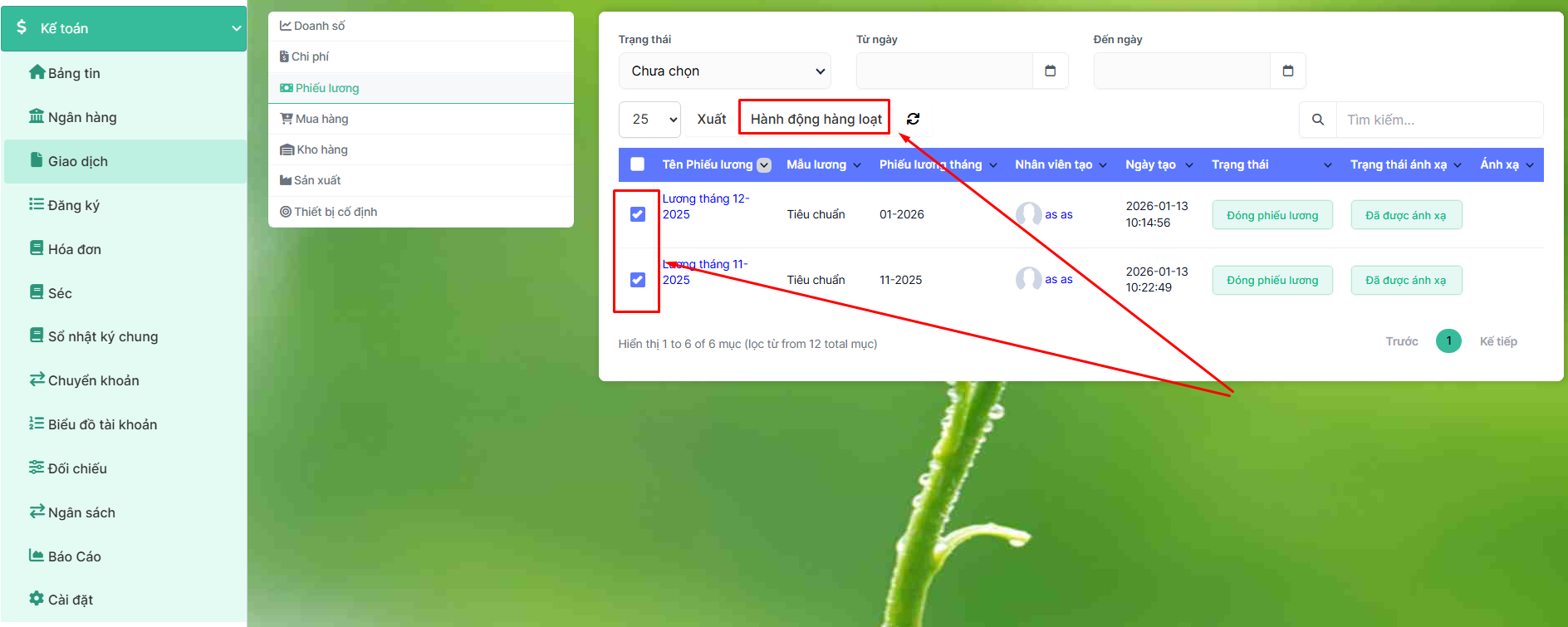Uncheck the Lương tháng 12-2025 row checkbox

[638, 214]
